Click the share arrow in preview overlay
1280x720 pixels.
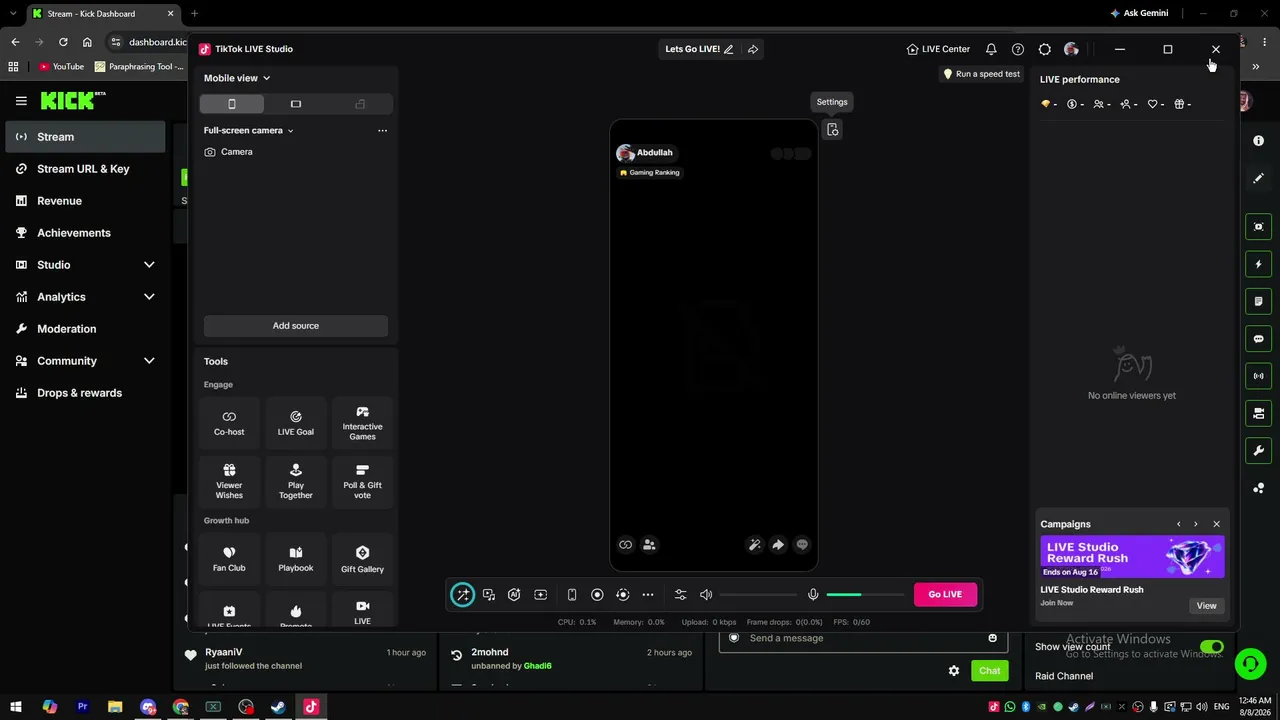(778, 545)
